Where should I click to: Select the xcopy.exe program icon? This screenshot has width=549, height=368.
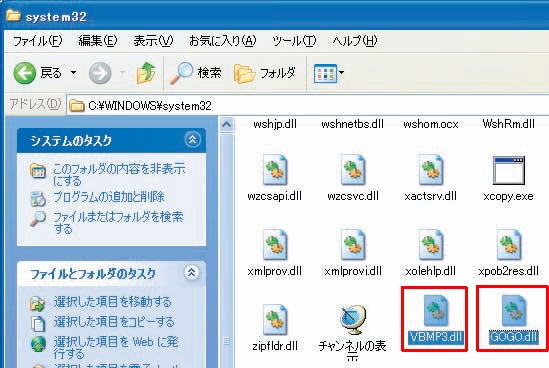click(x=509, y=171)
